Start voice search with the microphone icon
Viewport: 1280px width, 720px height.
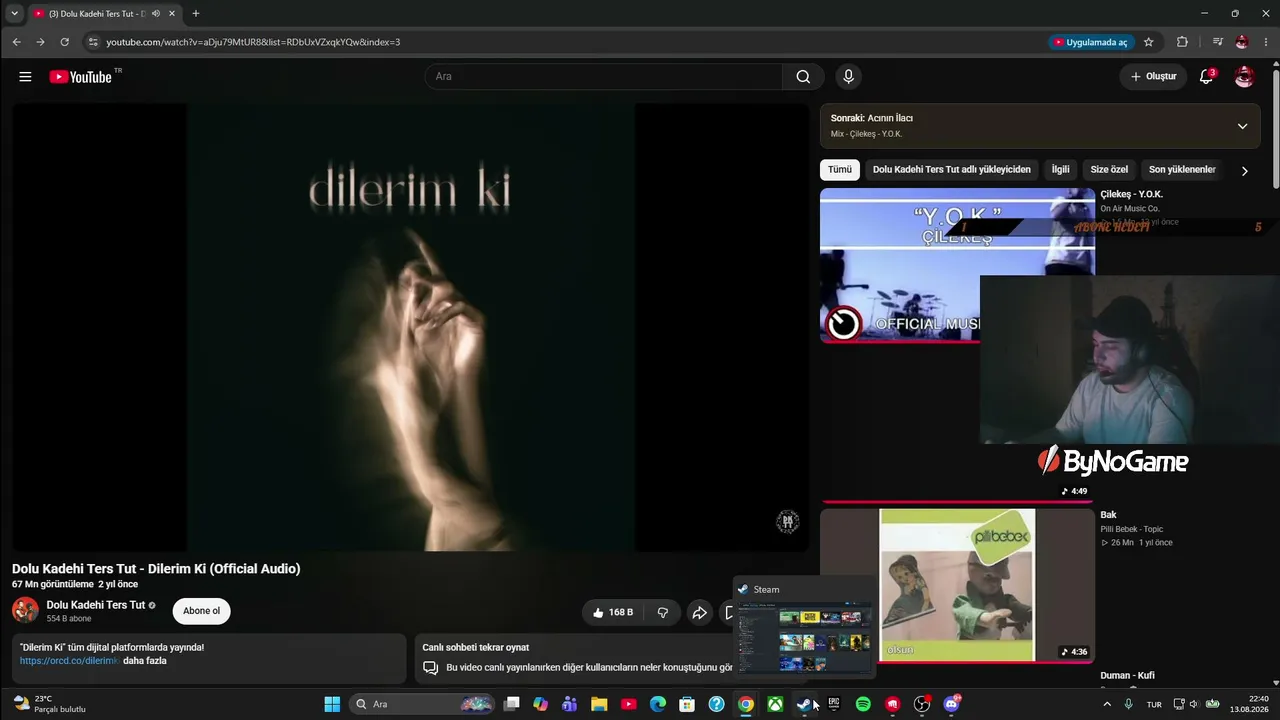849,77
